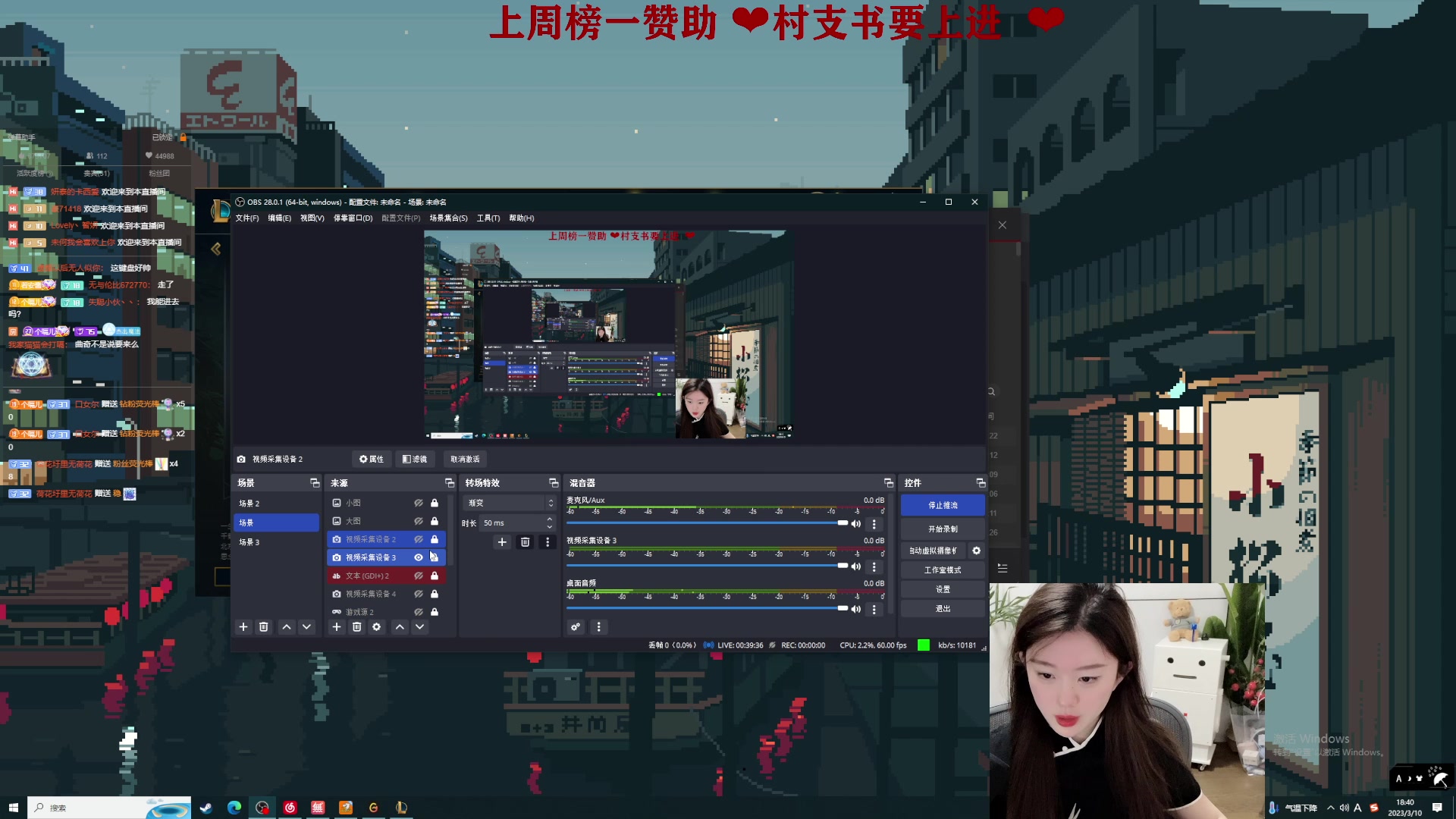Toggle visibility of 视频采集设备 4 source
The image size is (1456, 819).
[418, 594]
